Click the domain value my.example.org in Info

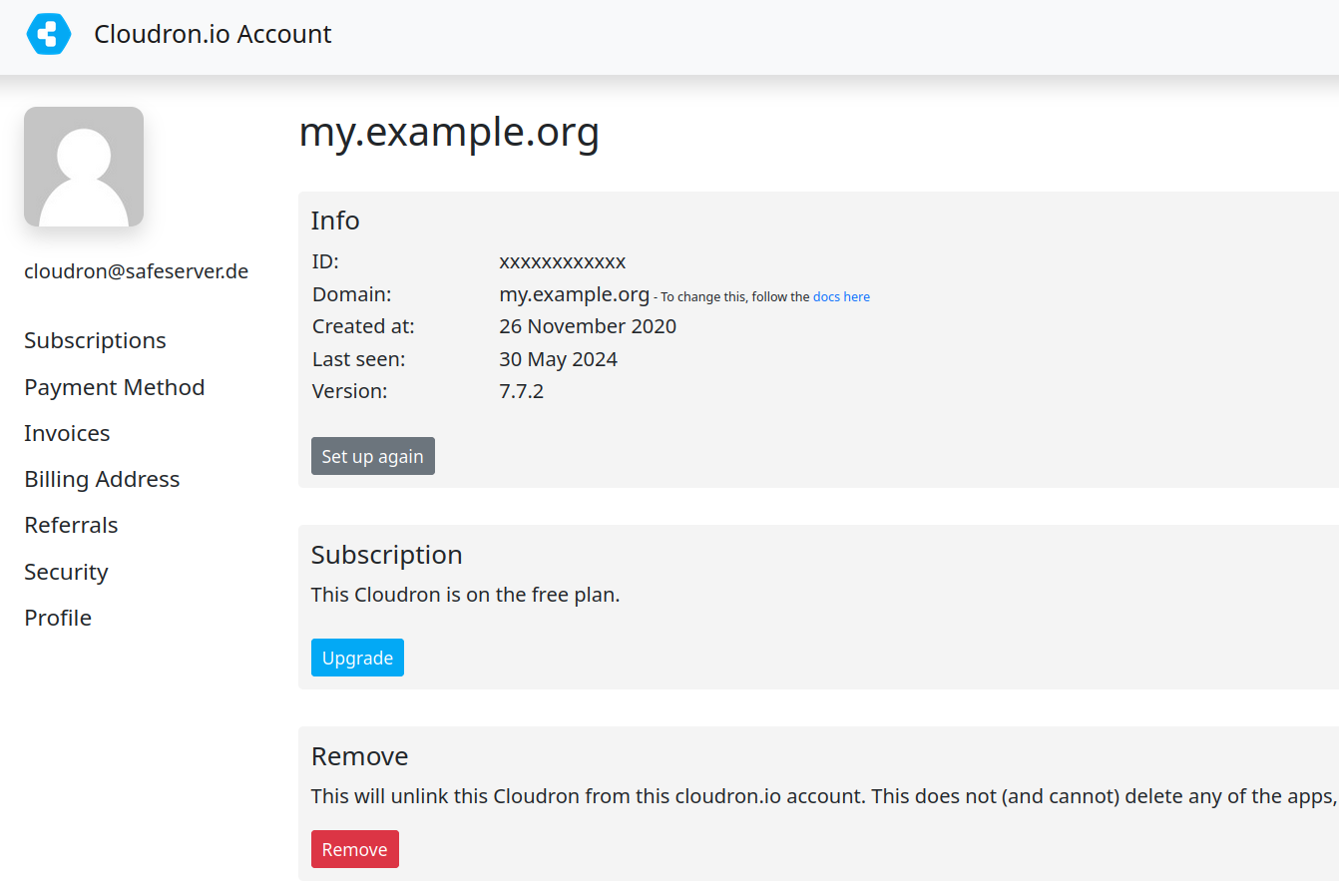(x=575, y=294)
